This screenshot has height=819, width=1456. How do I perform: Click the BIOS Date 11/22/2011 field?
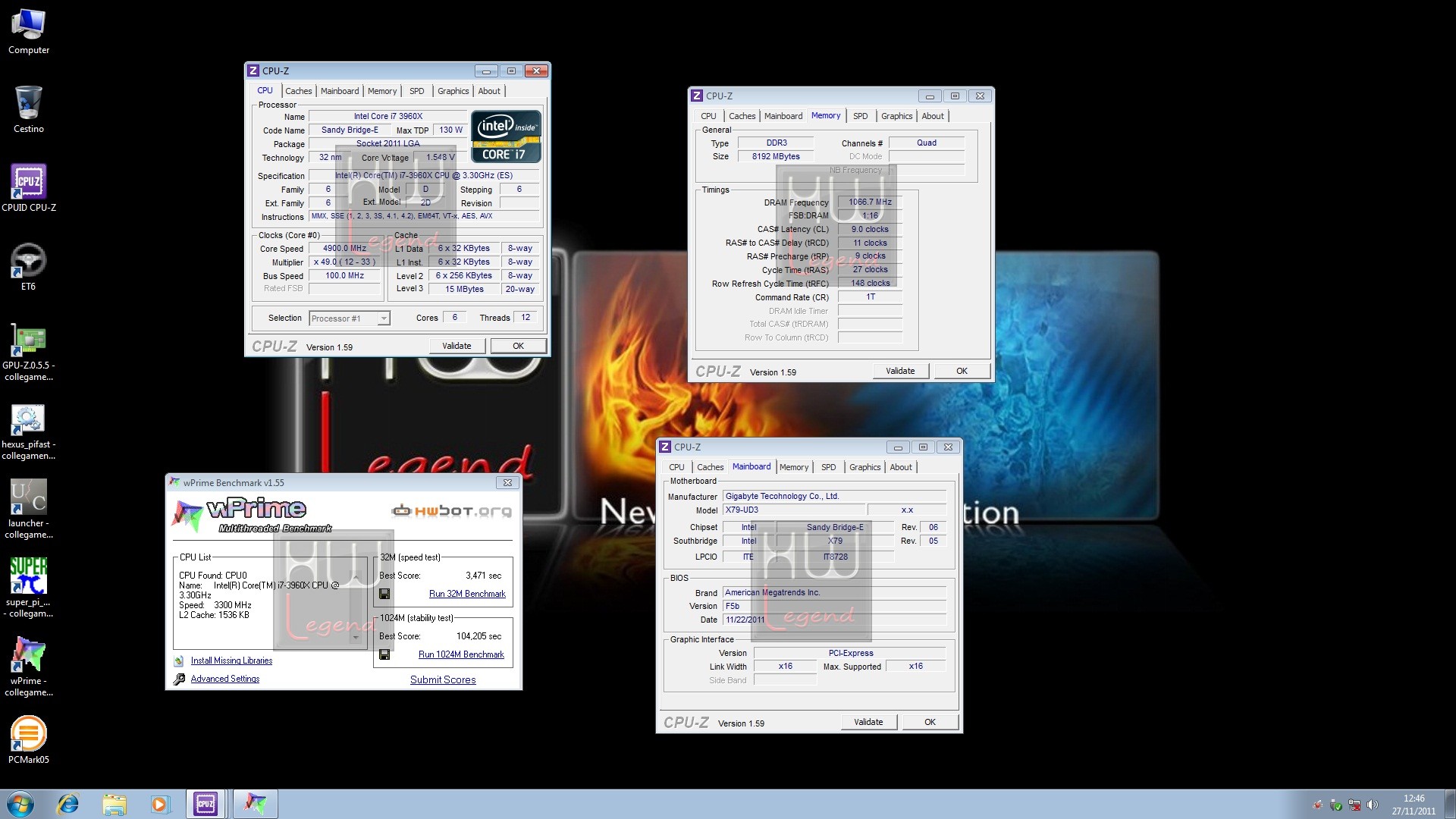coord(834,620)
